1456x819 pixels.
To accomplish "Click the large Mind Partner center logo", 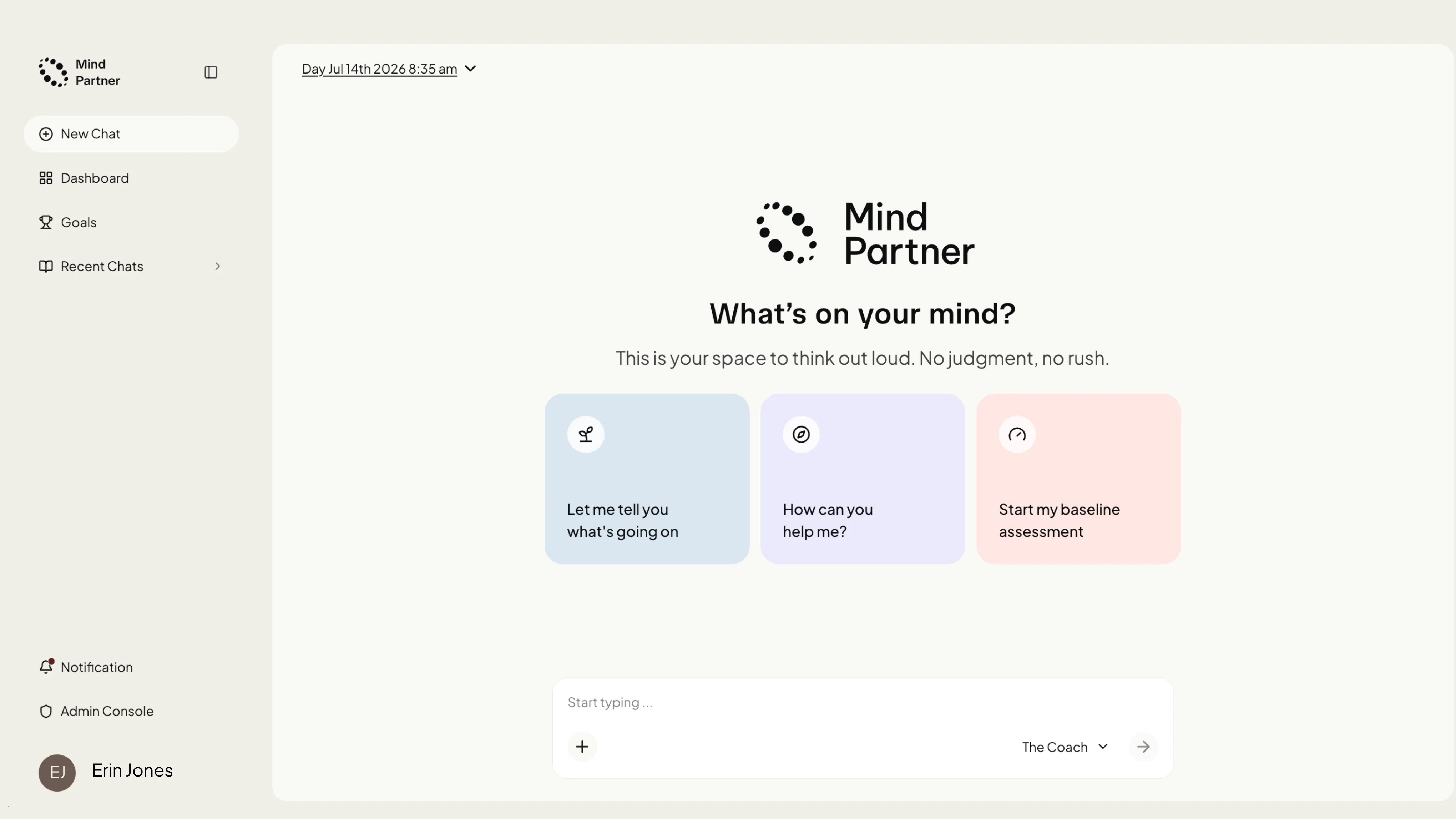I will tap(865, 233).
